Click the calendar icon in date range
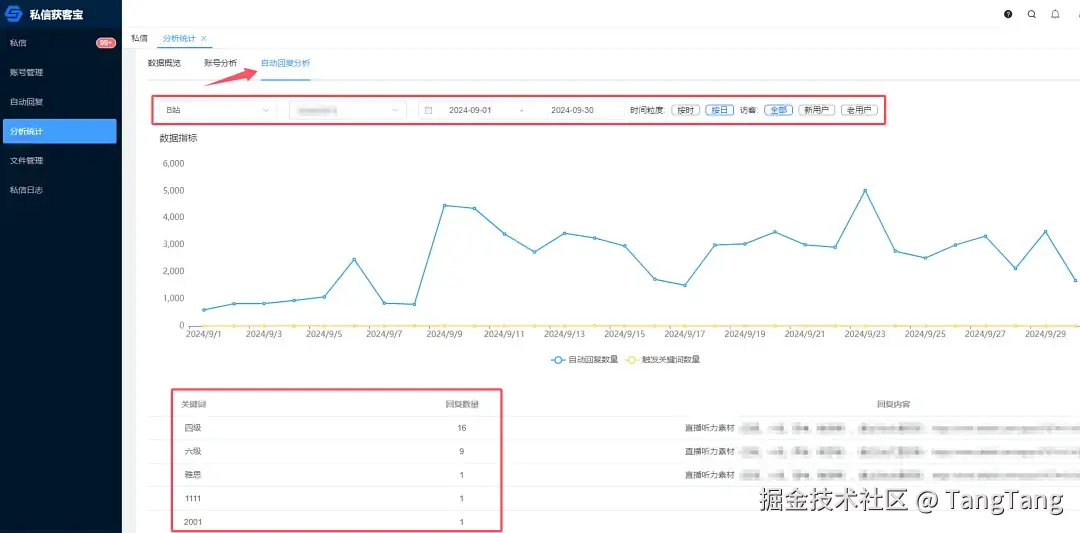 pos(428,110)
